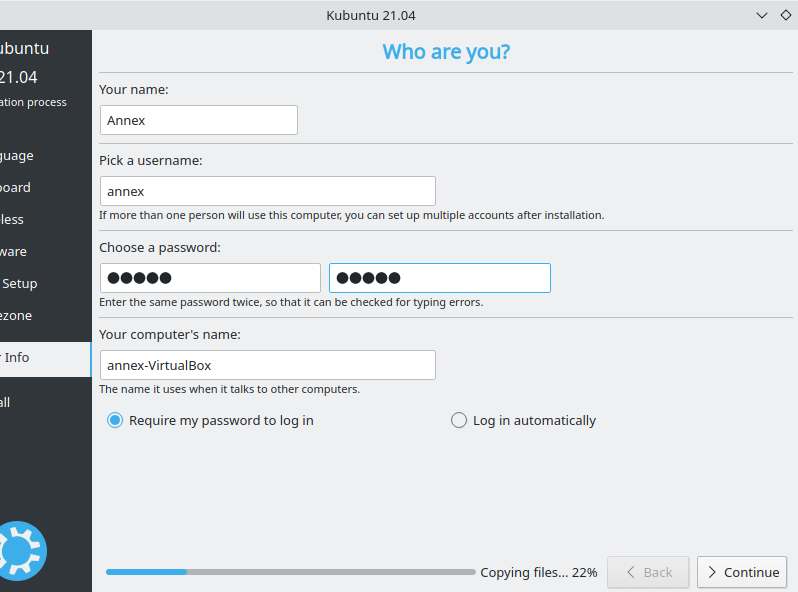
Task: Click the Continue button
Action: pyautogui.click(x=742, y=572)
